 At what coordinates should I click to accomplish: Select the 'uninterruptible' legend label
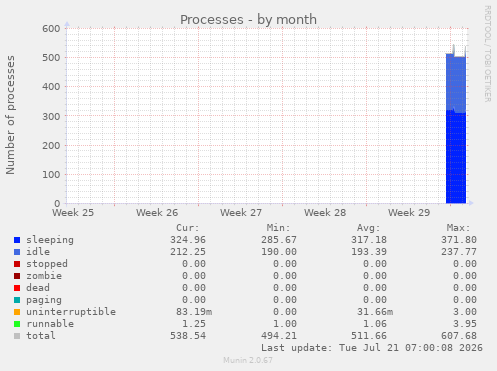pyautogui.click(x=71, y=312)
